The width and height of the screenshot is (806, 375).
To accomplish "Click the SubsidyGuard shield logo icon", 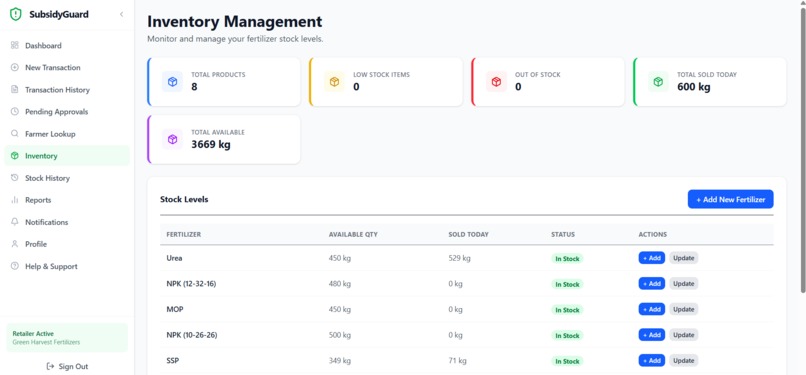I will click(16, 14).
